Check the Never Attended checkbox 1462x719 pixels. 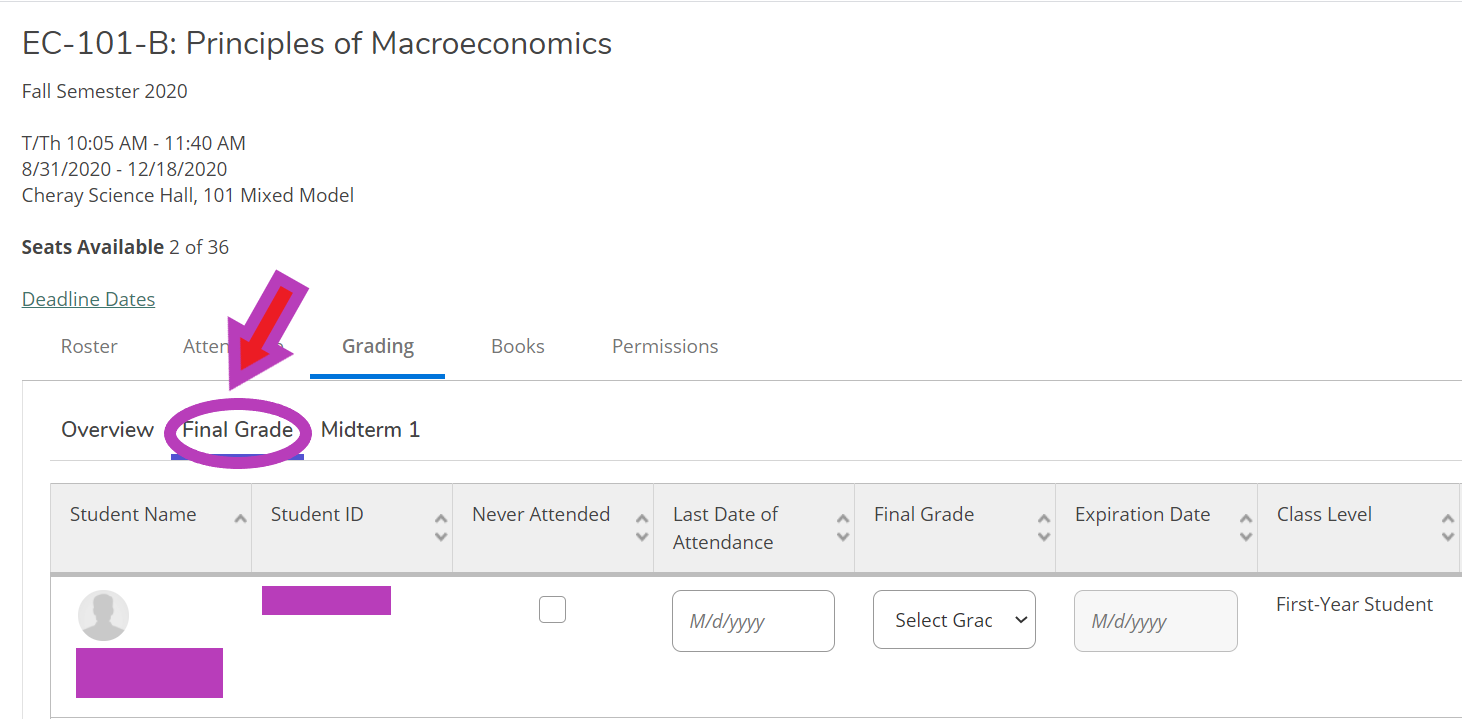(552, 609)
